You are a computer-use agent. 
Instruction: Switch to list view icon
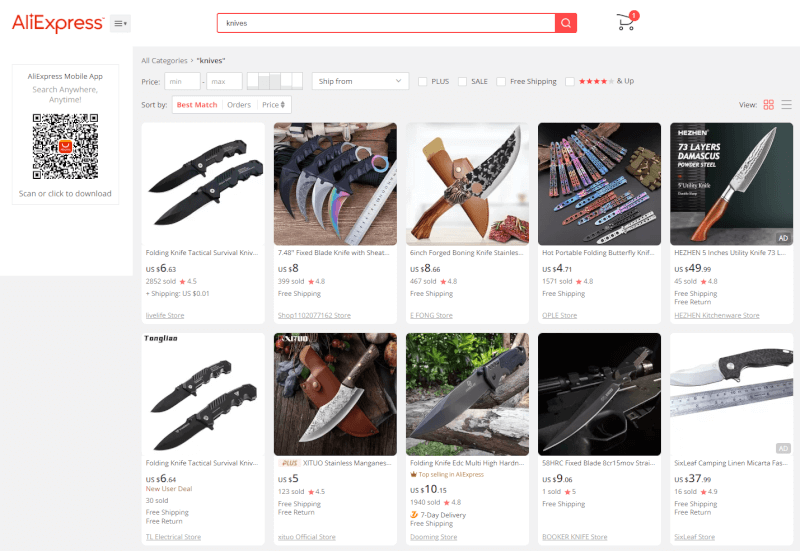786,105
